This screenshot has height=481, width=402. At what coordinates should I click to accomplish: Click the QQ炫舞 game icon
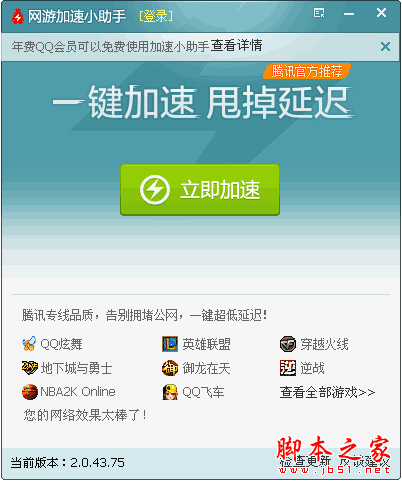(29, 344)
